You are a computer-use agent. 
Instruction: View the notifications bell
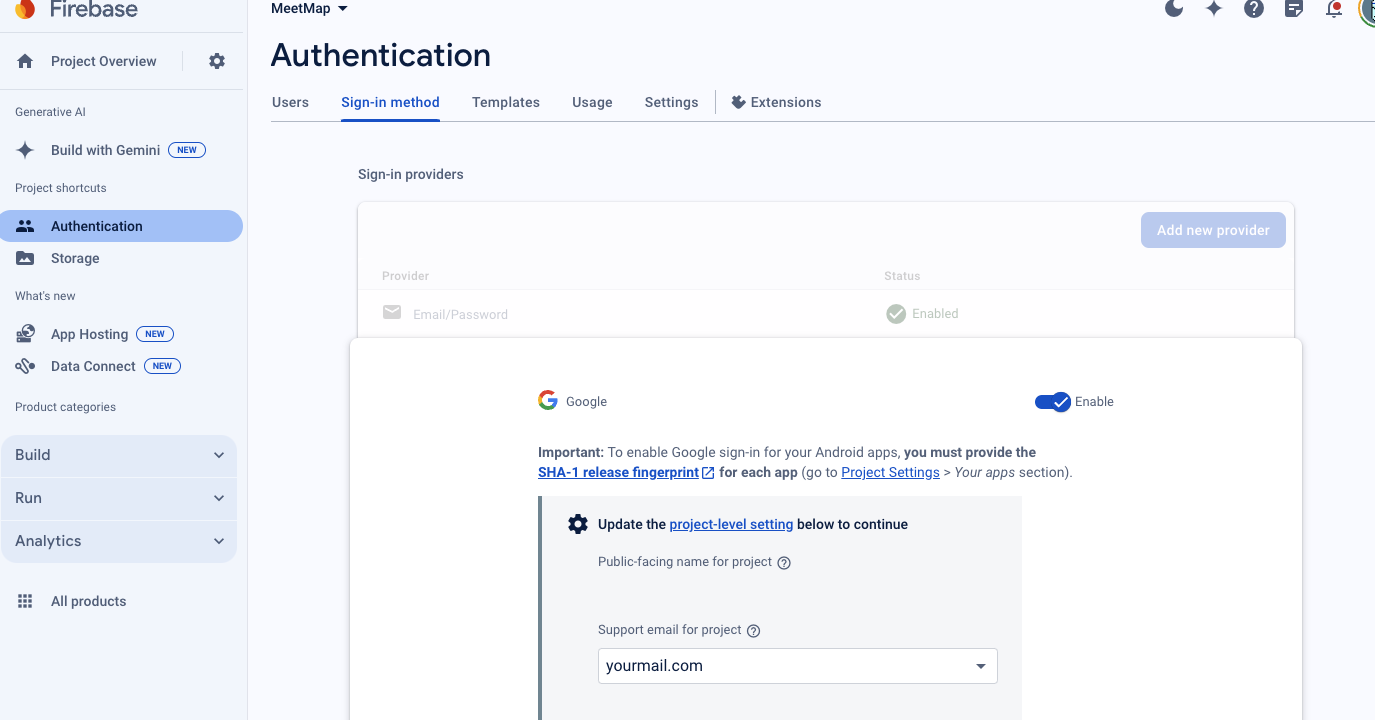(1334, 9)
